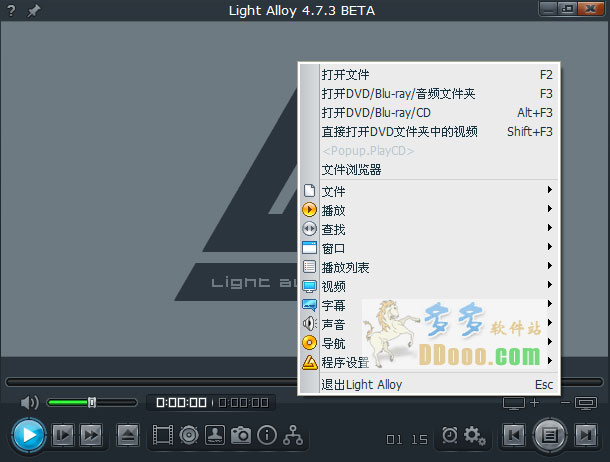Minimize the Light Alloy window
The image size is (610, 462).
pos(549,9)
